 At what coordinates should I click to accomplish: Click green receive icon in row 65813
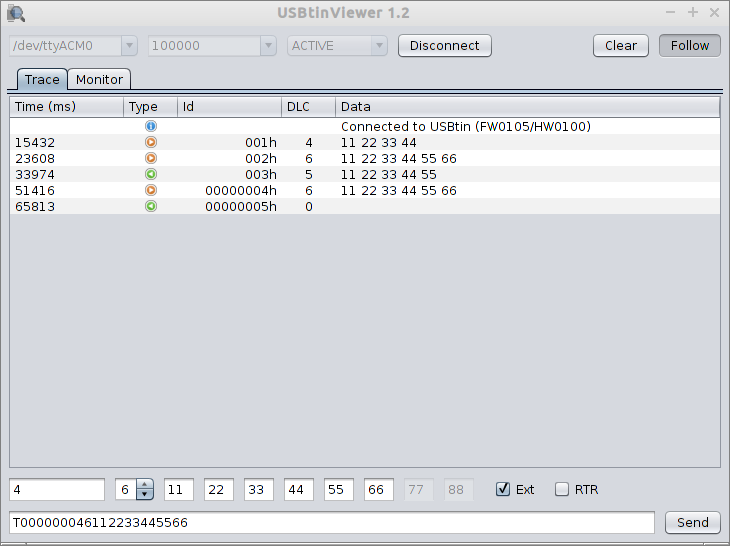(151, 206)
